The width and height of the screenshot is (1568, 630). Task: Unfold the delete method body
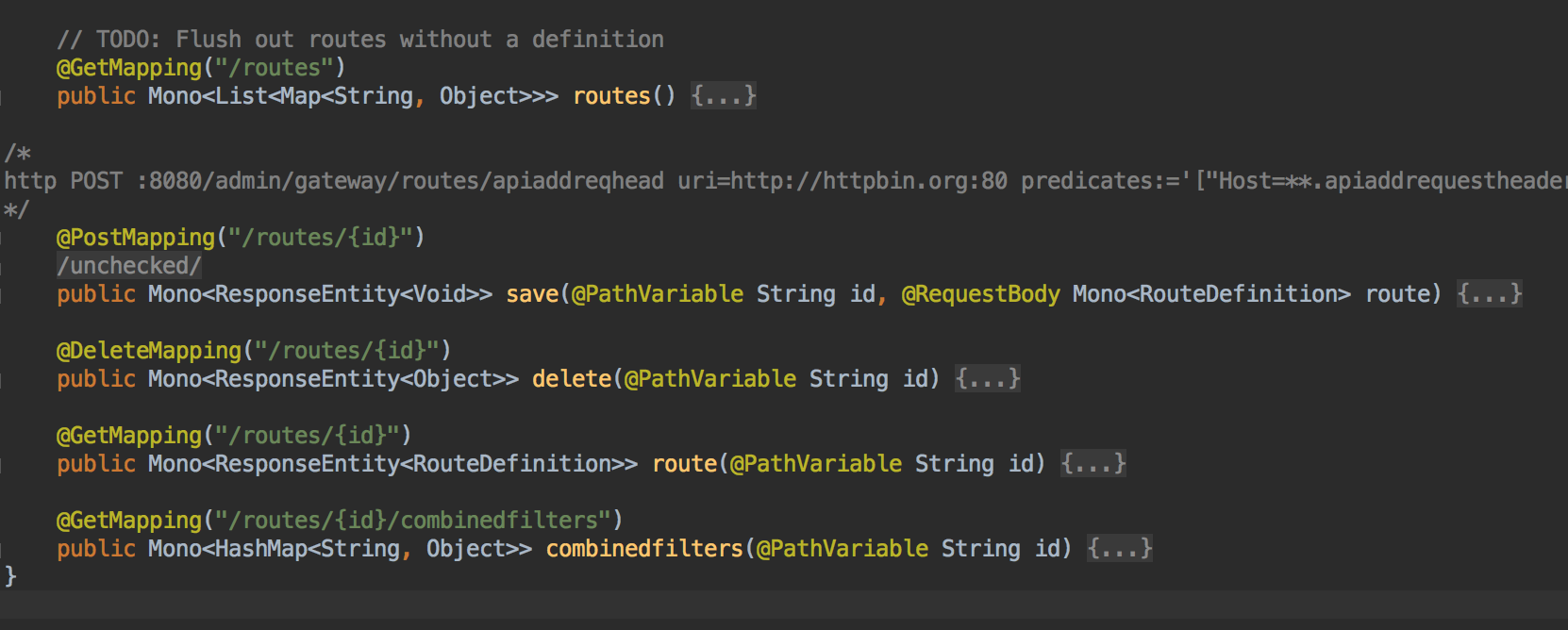tap(988, 379)
